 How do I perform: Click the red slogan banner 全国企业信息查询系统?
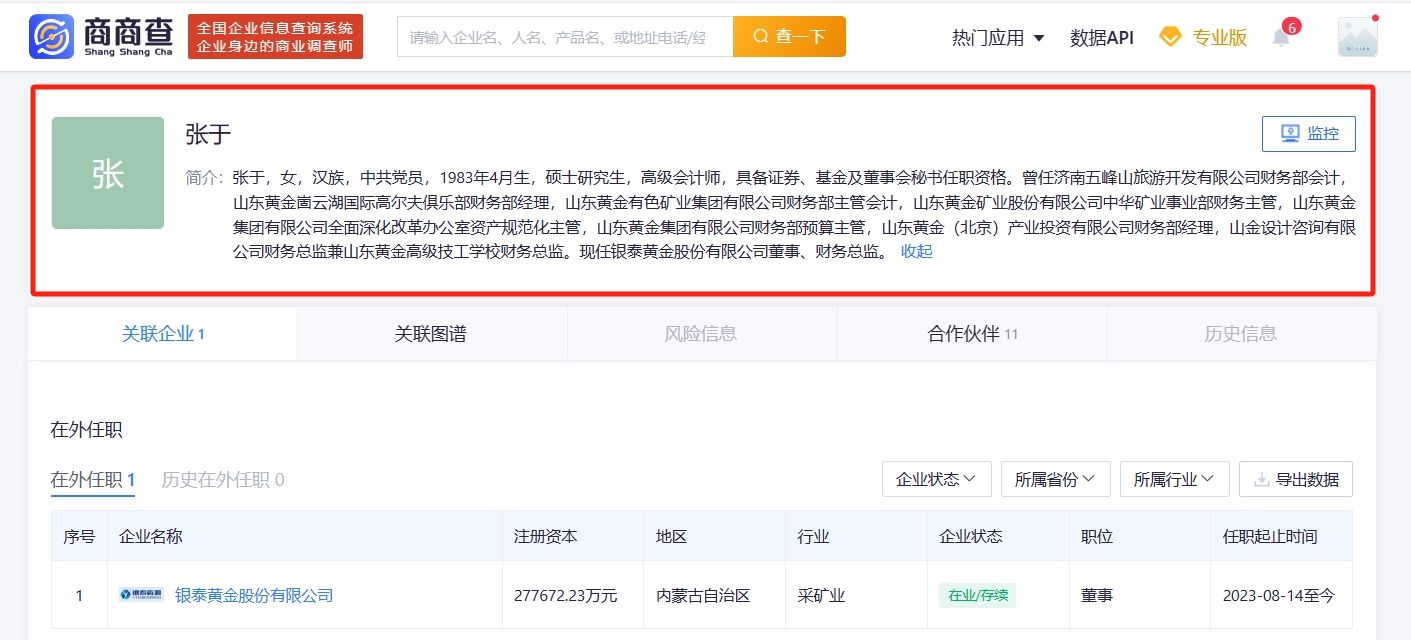point(275,37)
